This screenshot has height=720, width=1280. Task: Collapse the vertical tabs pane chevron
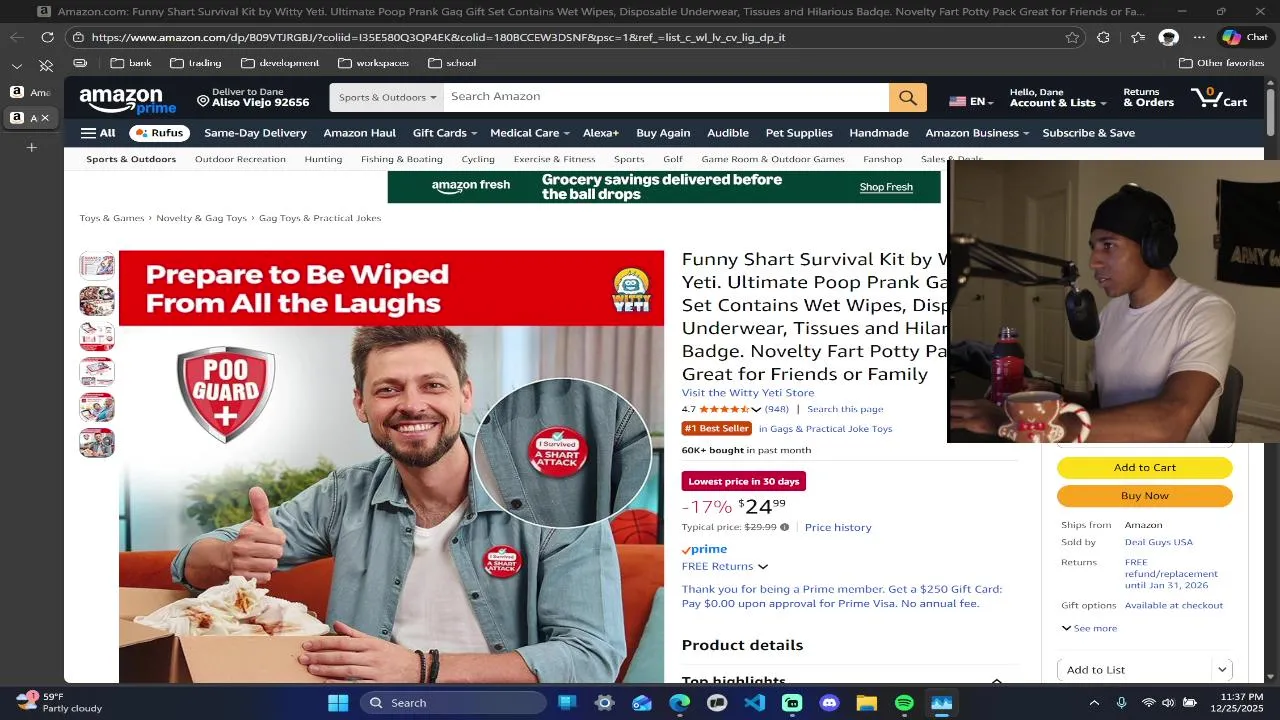16,66
